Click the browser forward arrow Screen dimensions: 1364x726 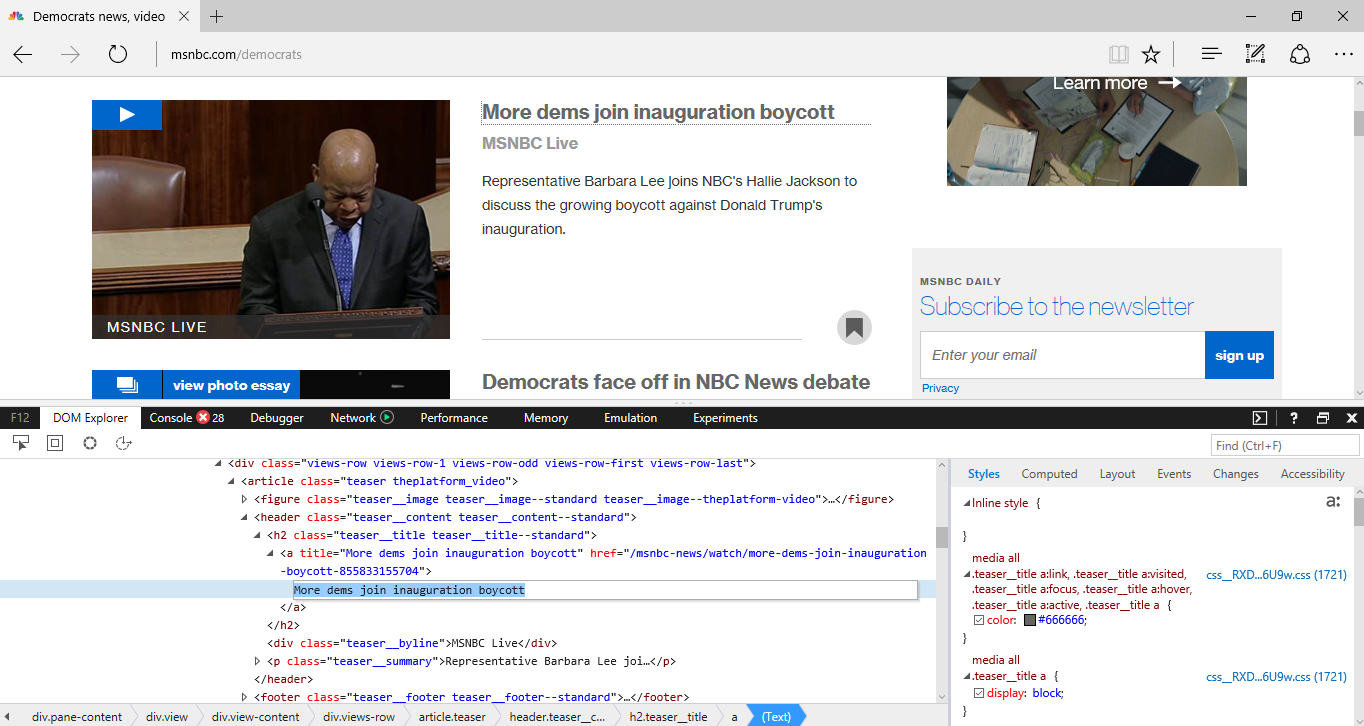tap(70, 54)
